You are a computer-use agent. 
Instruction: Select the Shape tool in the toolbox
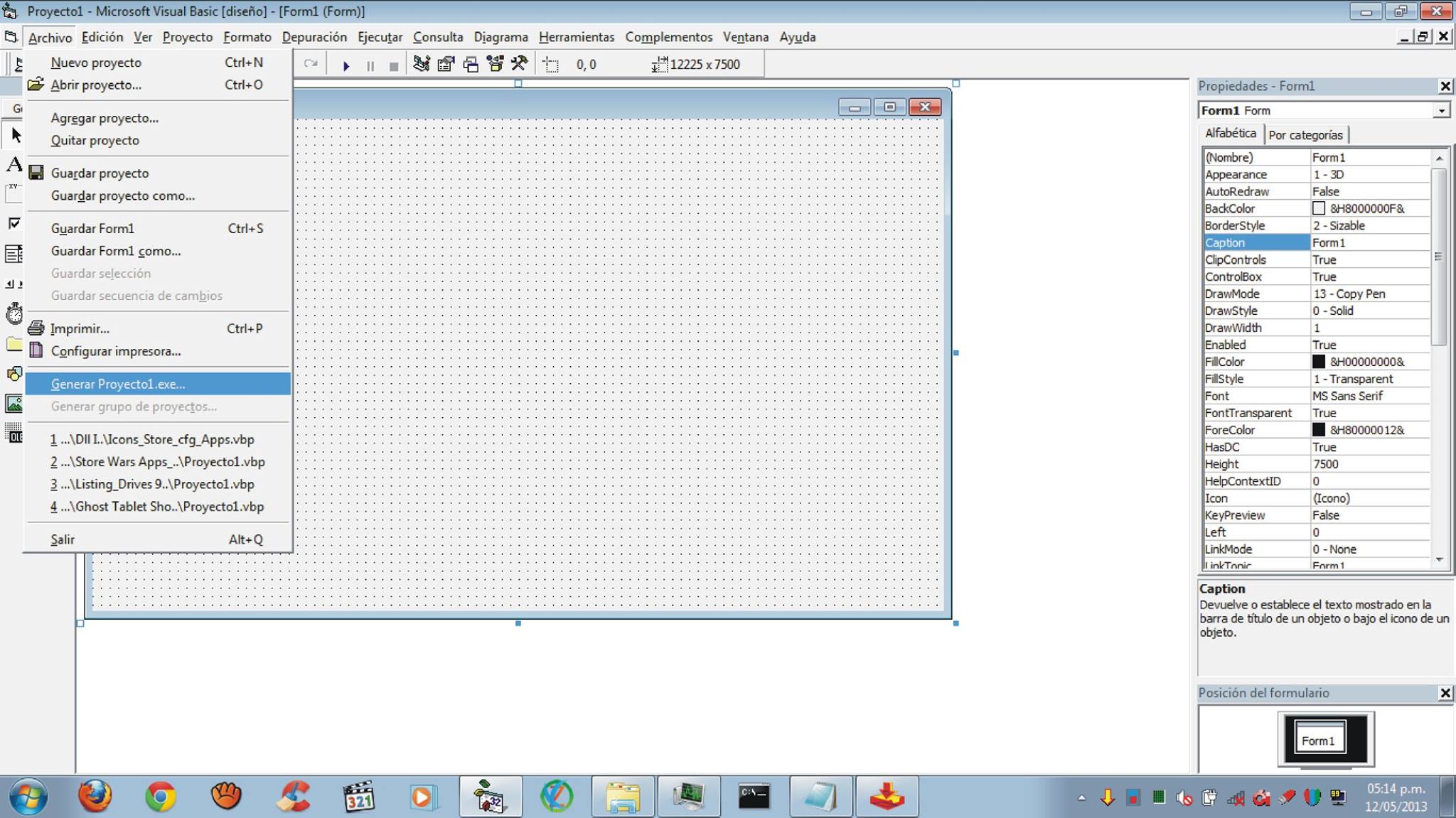pos(14,374)
